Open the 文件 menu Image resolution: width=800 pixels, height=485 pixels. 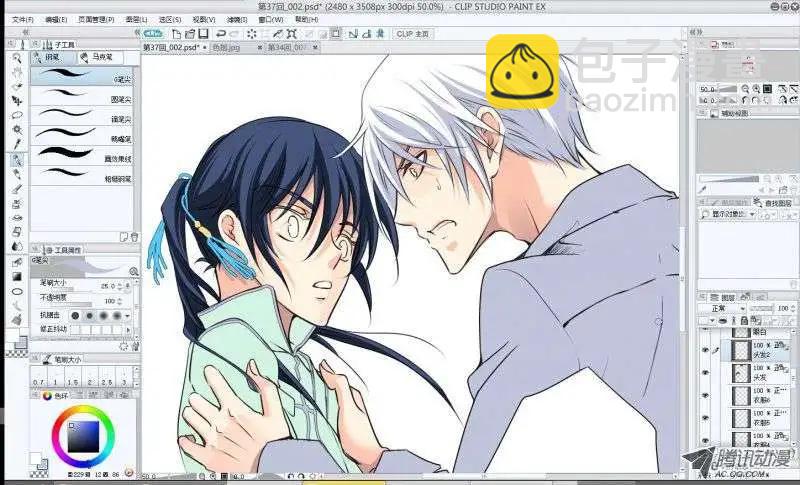pos(22,19)
